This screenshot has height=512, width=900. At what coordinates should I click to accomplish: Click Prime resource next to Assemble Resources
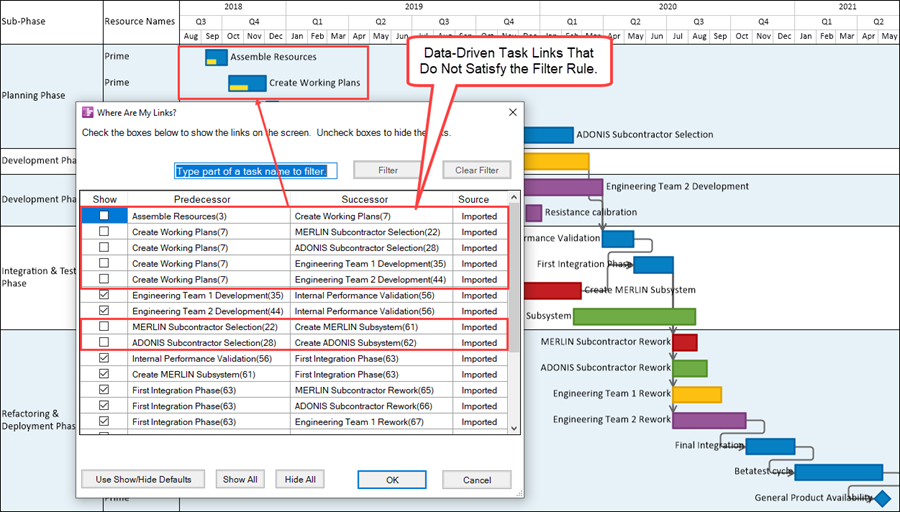coord(117,56)
